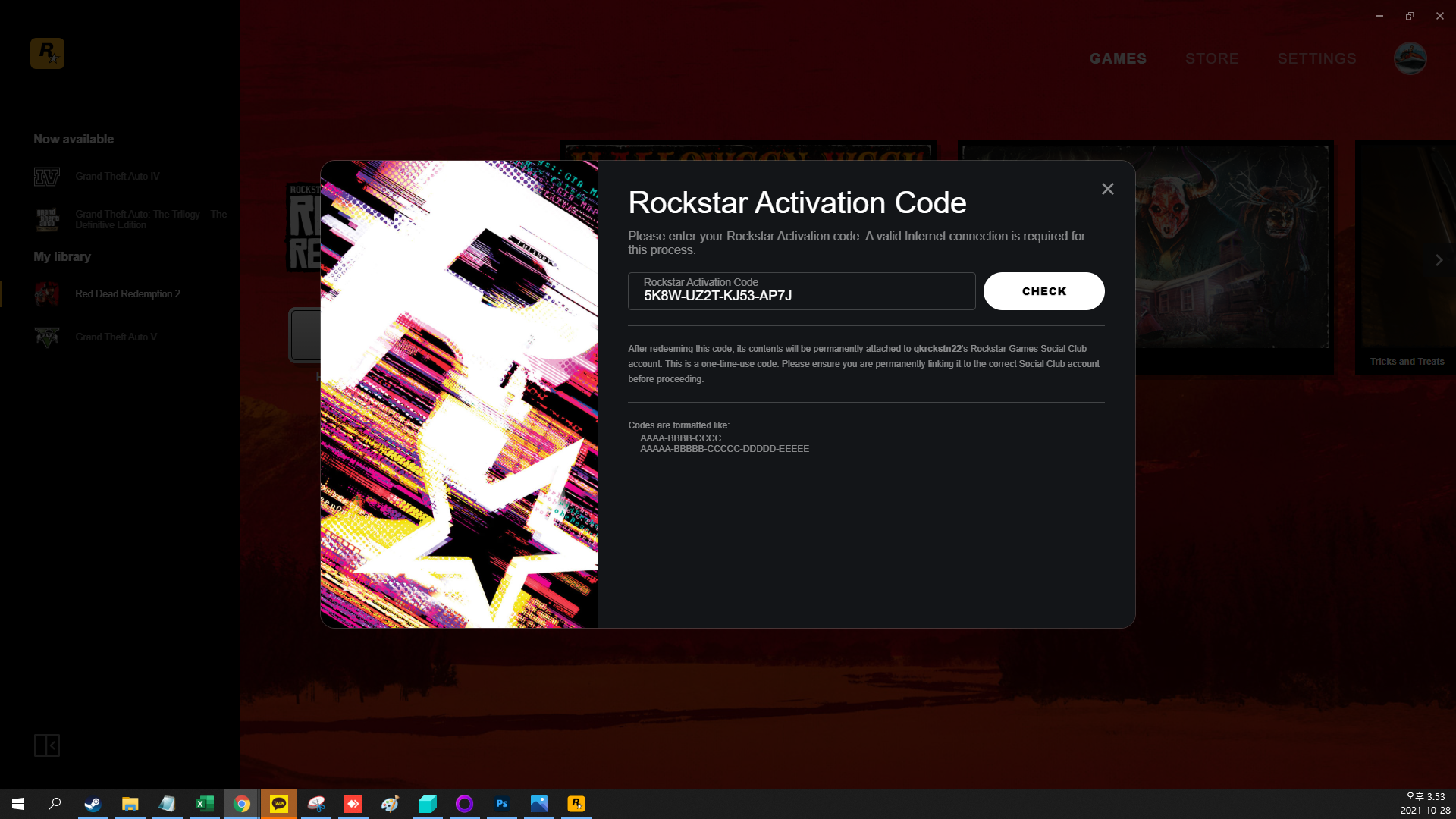Collapse the sidebar panel icon
This screenshot has height=819, width=1456.
coord(47,745)
